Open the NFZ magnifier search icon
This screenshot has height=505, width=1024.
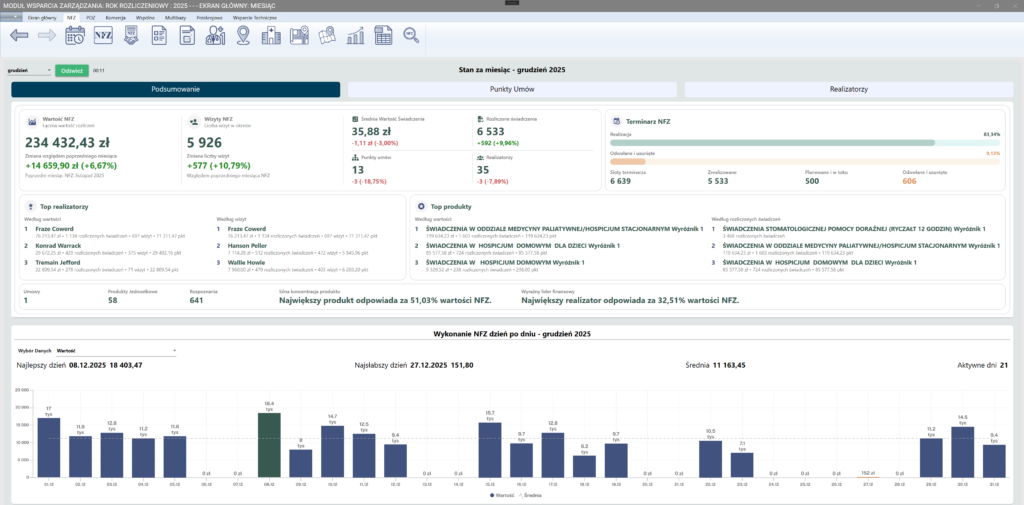pyautogui.click(x=411, y=35)
